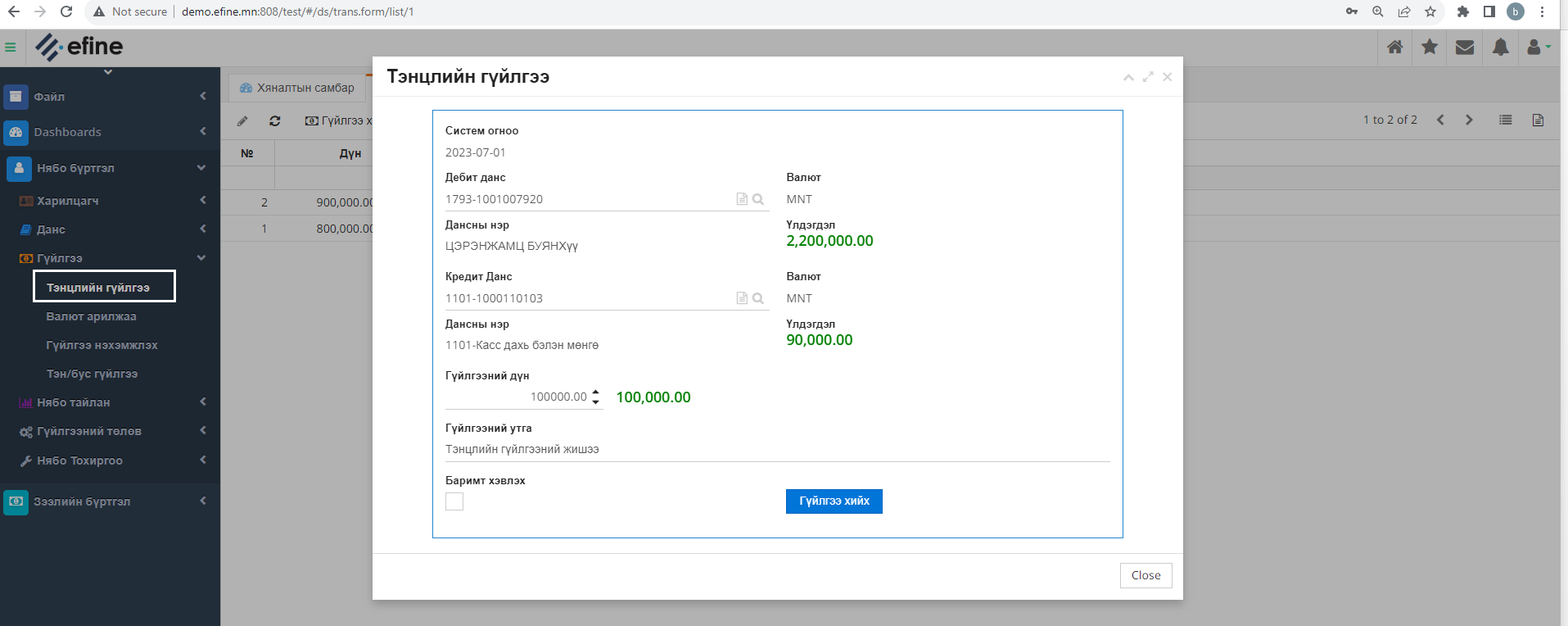Click the Систем огноо date 2023-07-01
Screen dimensions: 1568x626
click(476, 152)
